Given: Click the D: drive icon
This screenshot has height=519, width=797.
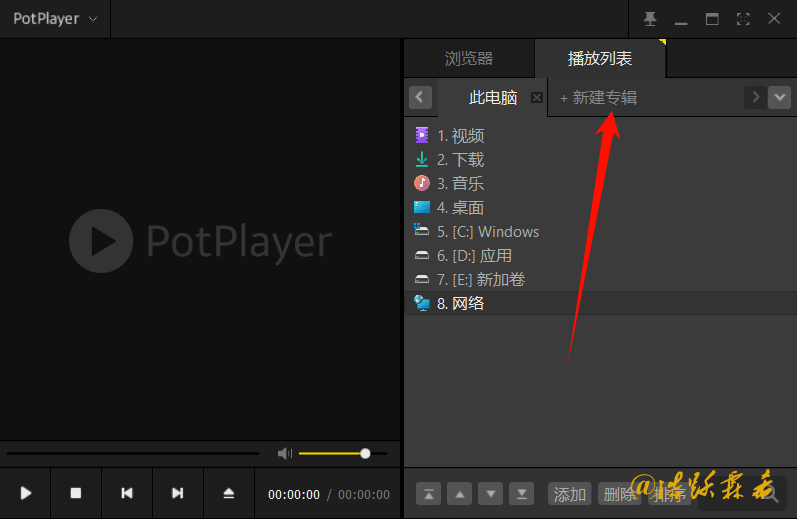Looking at the screenshot, I should click(x=422, y=255).
